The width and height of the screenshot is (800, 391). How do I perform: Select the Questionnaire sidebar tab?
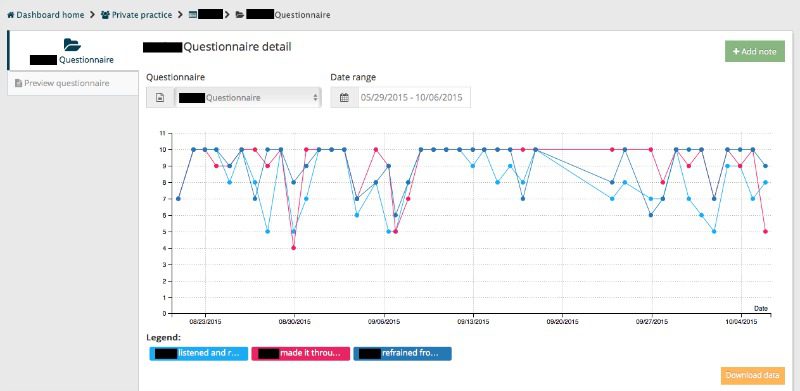point(73,51)
